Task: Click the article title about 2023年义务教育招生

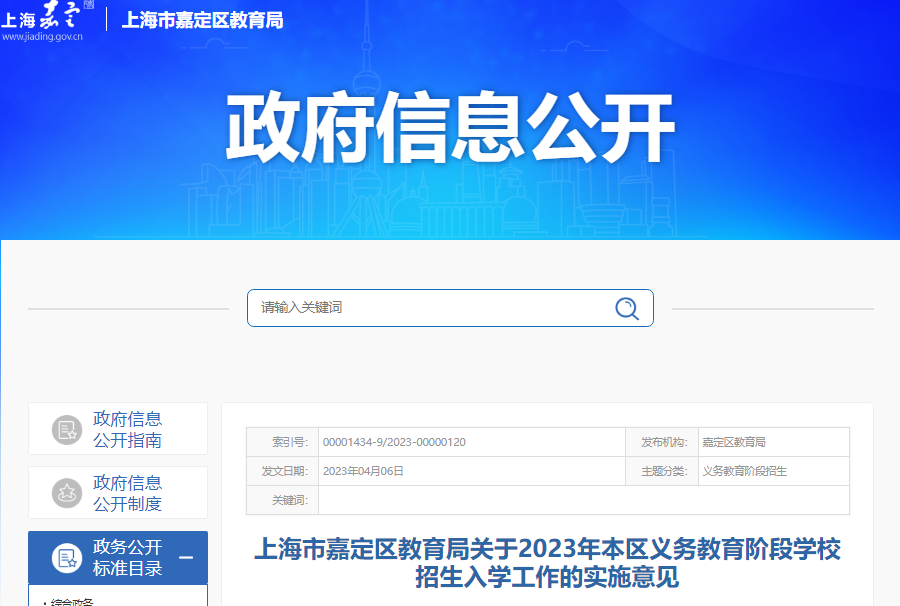Action: click(x=547, y=563)
